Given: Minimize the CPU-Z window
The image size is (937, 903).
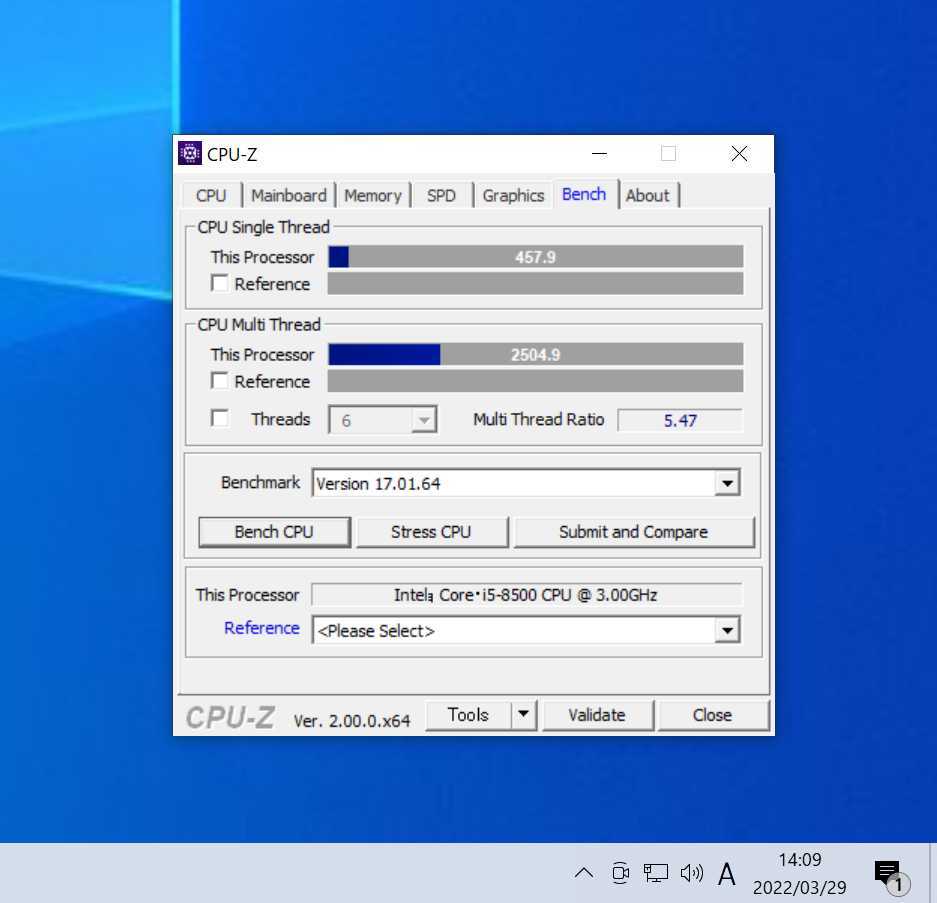Looking at the screenshot, I should [x=599, y=154].
